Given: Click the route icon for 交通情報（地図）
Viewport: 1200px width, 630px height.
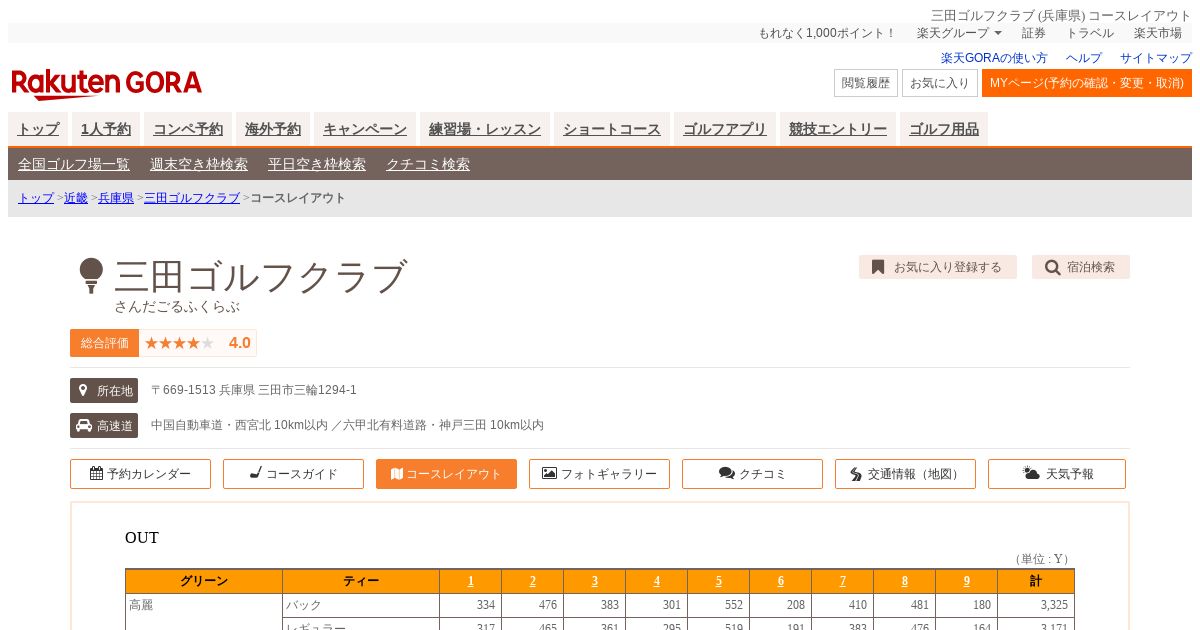Looking at the screenshot, I should pyautogui.click(x=856, y=474).
